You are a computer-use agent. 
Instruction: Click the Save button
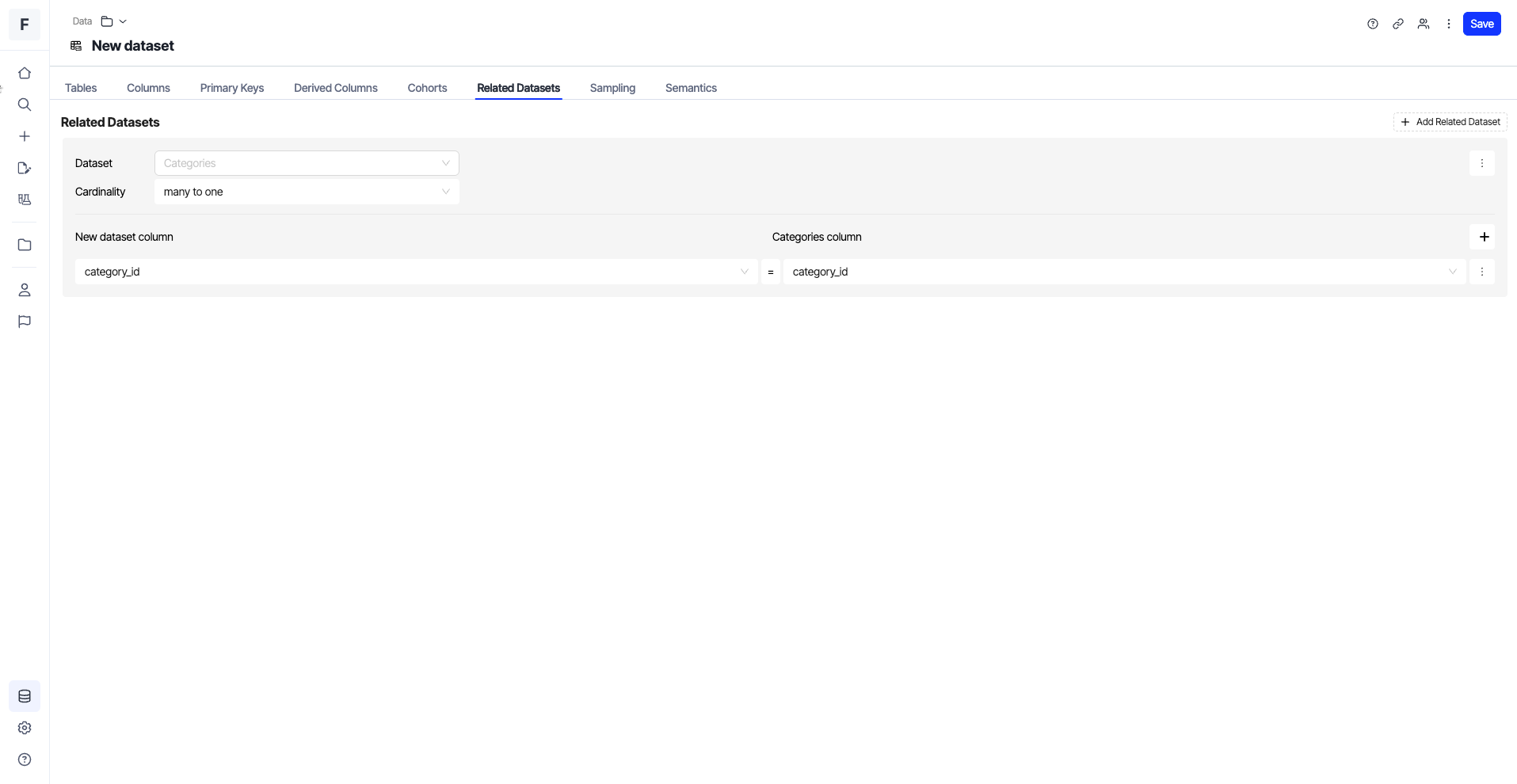point(1481,24)
